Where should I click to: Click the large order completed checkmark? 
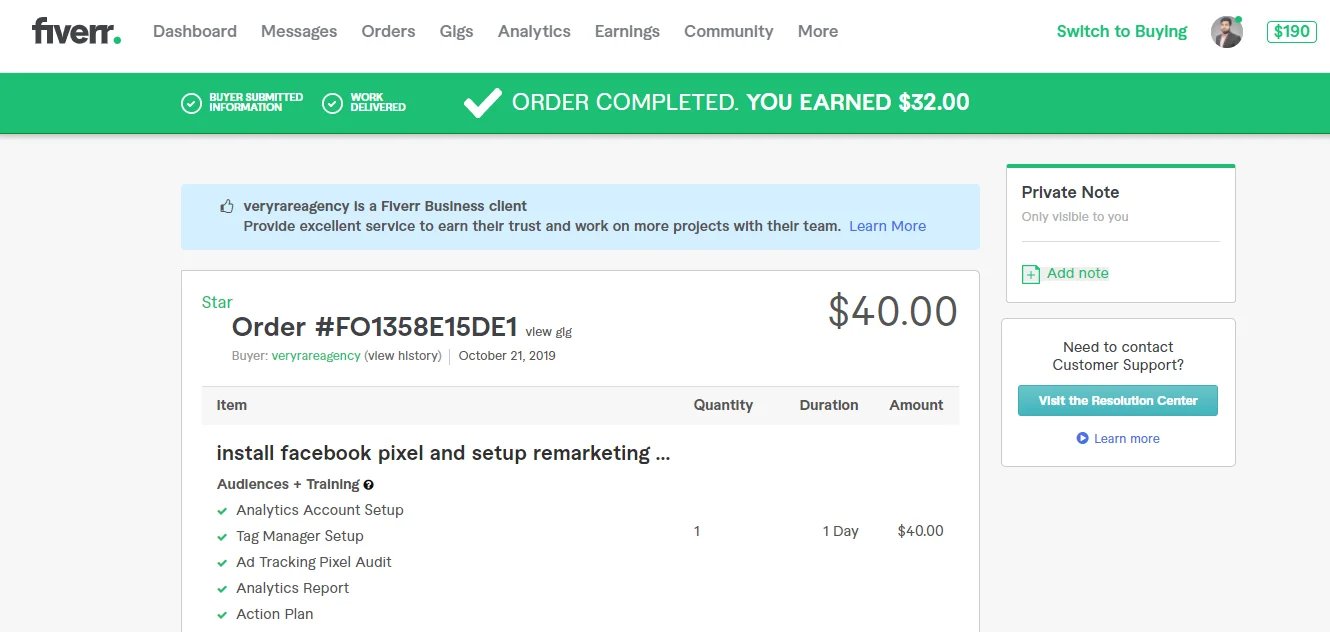tap(482, 102)
